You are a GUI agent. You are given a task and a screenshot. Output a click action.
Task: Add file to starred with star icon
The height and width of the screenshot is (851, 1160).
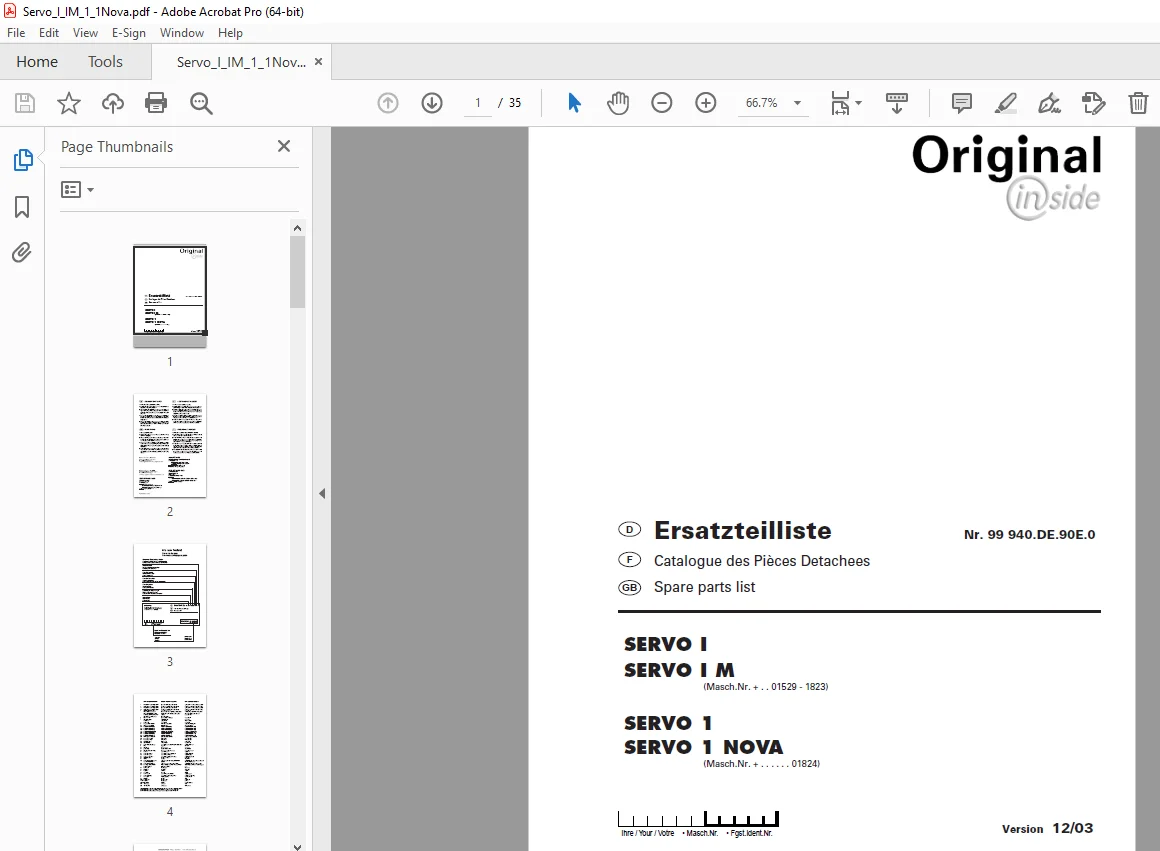[69, 103]
